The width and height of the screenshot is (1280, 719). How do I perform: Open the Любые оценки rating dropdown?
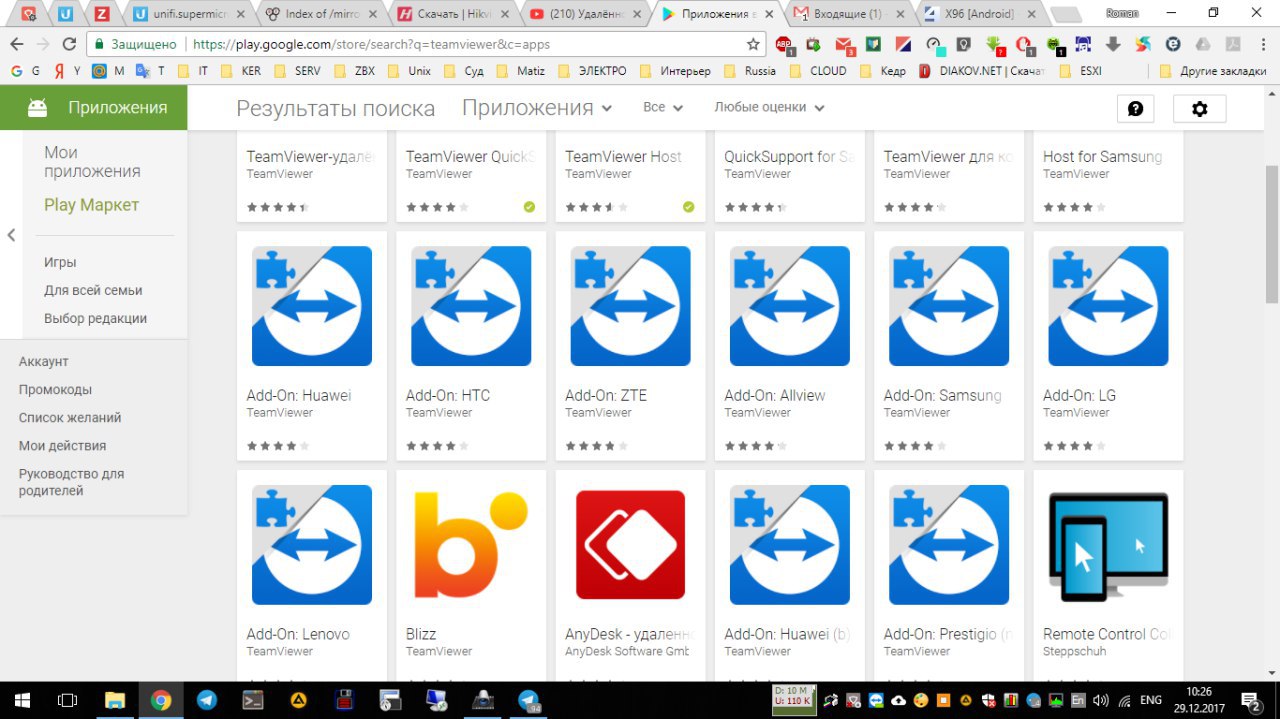(x=769, y=107)
